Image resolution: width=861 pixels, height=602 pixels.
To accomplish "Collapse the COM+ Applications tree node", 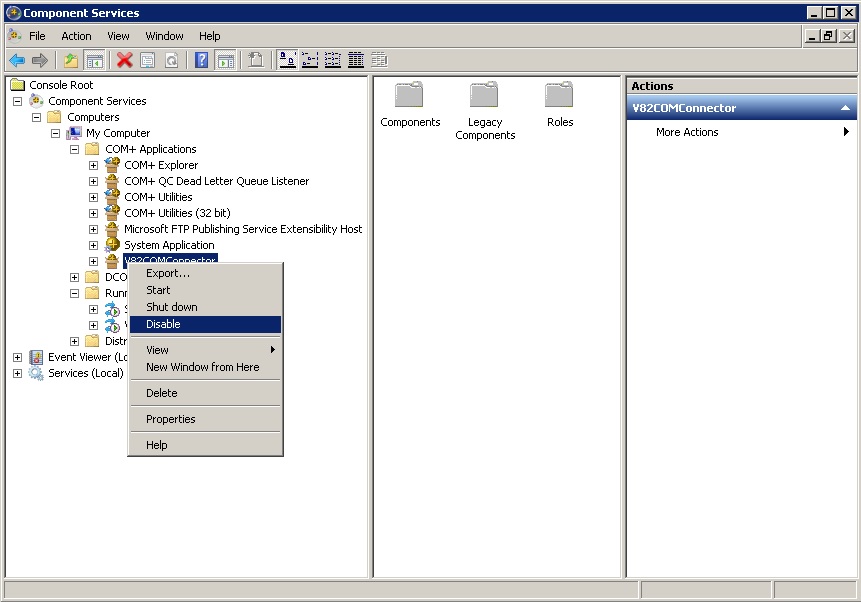I will [x=75, y=149].
